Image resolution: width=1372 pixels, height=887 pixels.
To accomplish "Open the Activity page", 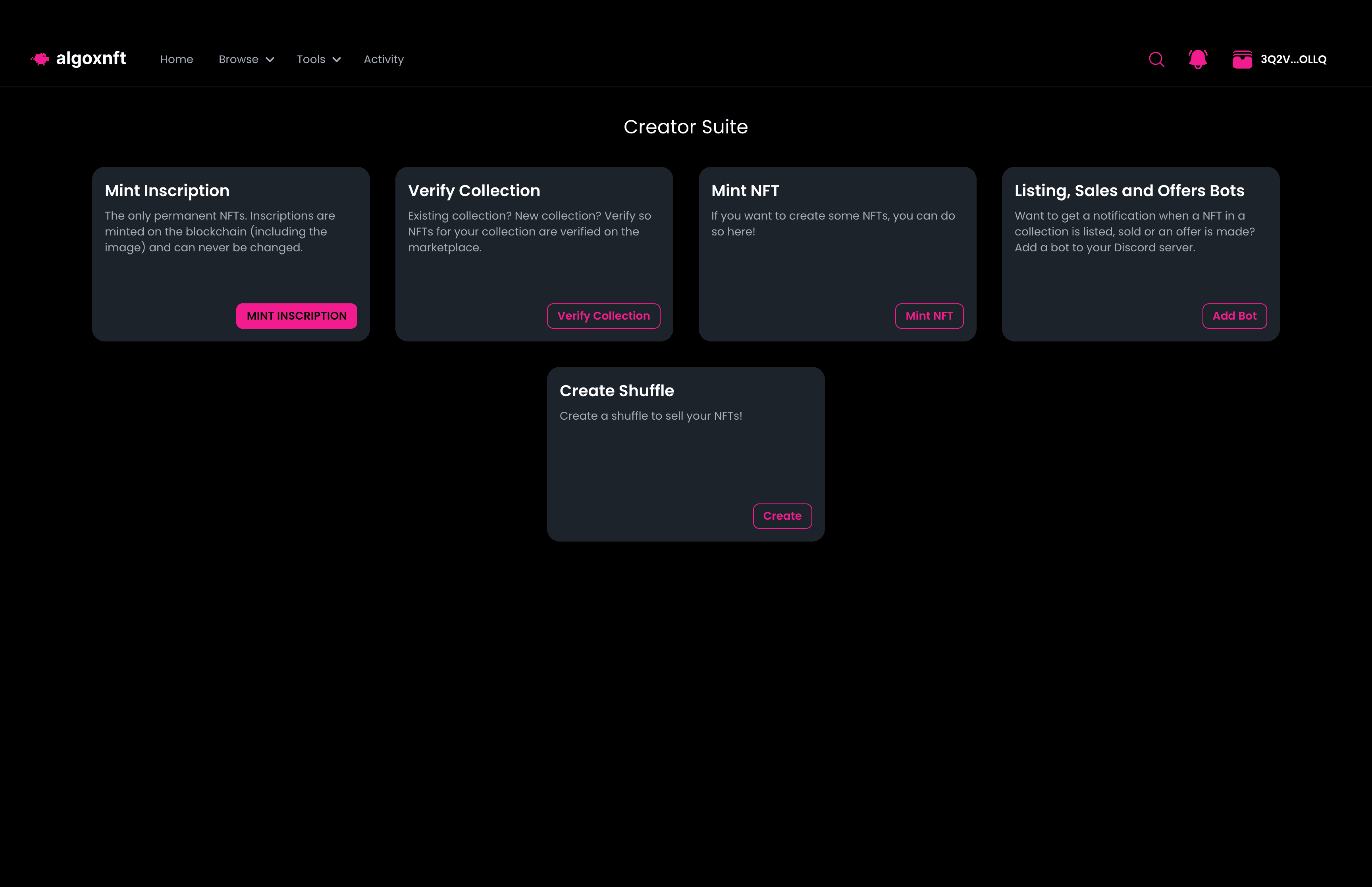I will click(384, 59).
